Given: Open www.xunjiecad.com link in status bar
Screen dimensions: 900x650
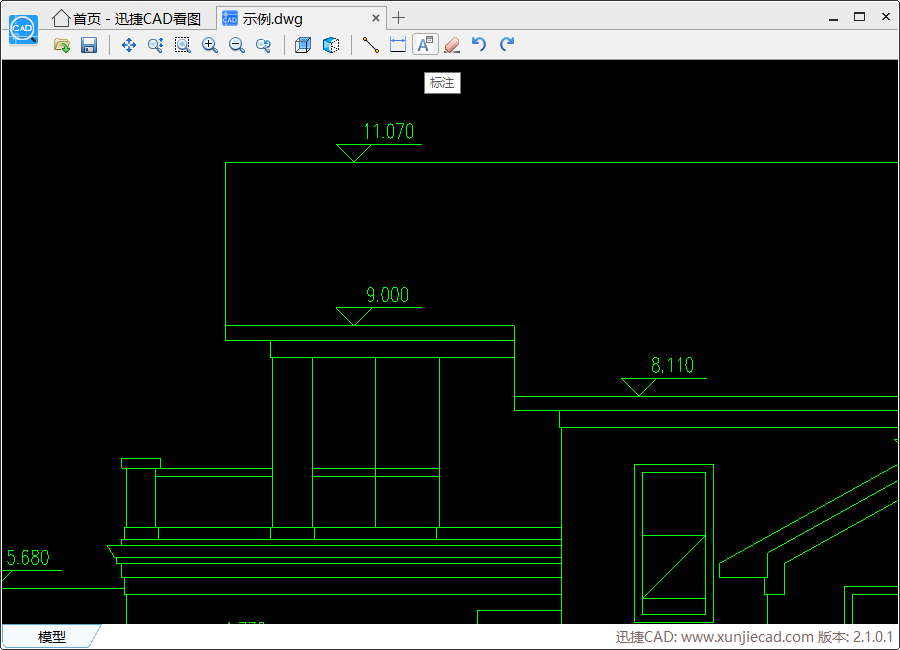Looking at the screenshot, I should (x=747, y=637).
